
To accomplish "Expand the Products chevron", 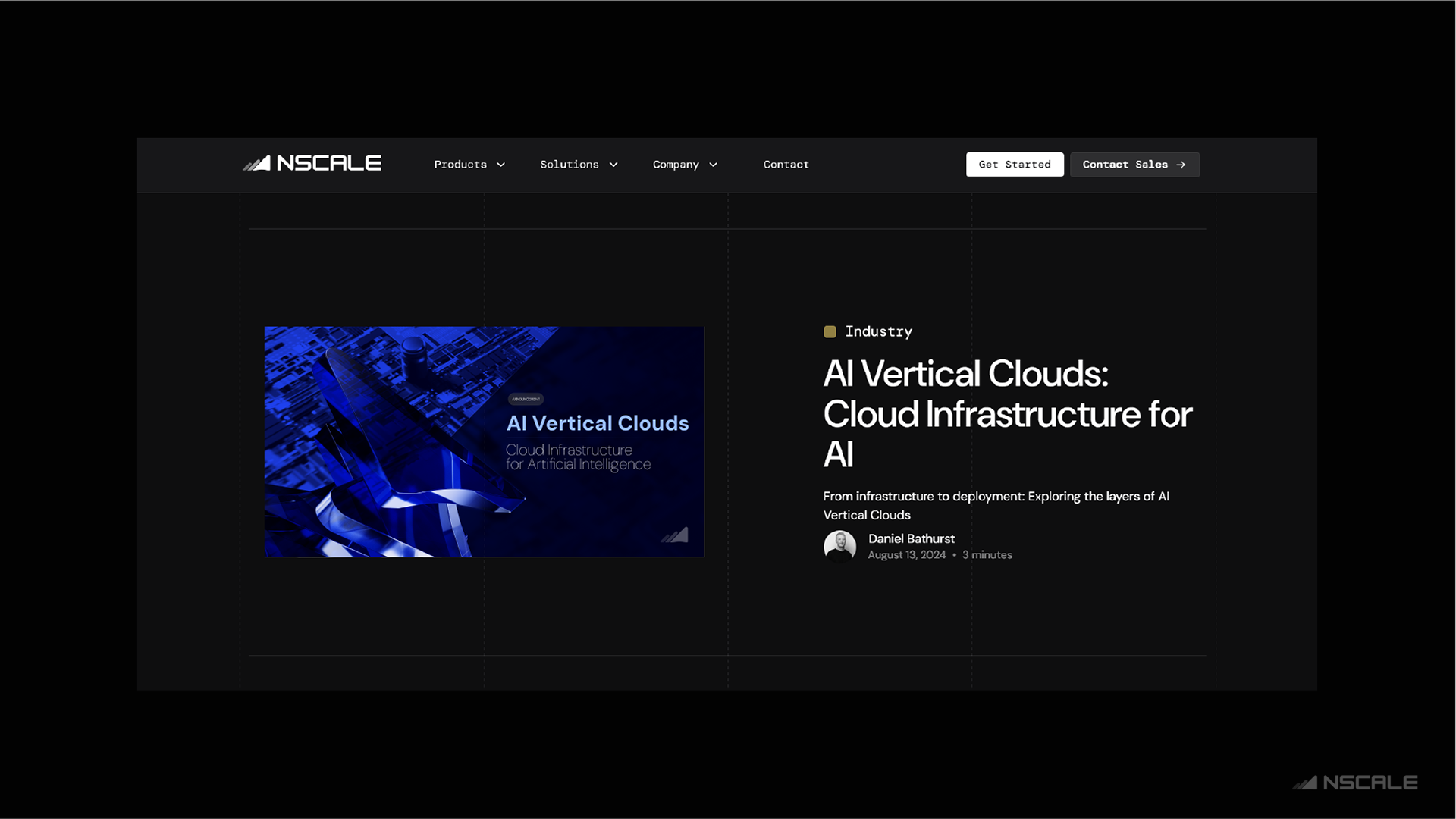I will point(500,165).
